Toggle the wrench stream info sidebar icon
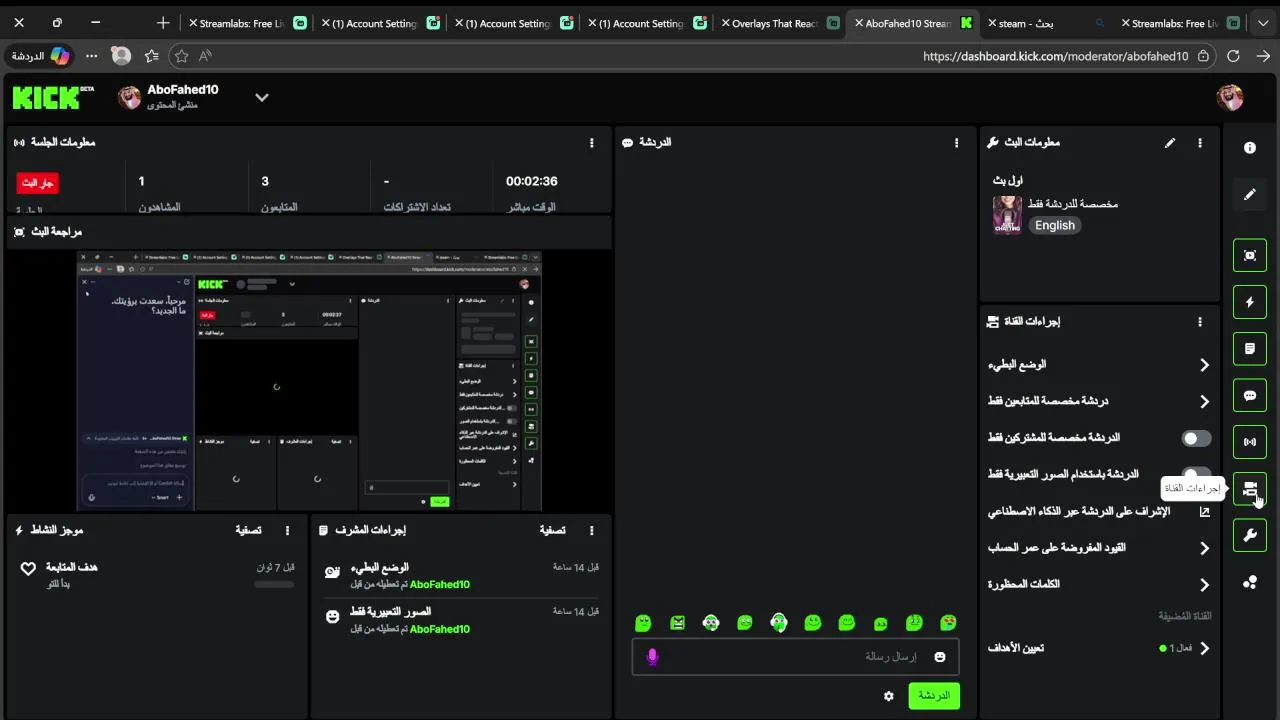1280x720 pixels. tap(1250, 535)
